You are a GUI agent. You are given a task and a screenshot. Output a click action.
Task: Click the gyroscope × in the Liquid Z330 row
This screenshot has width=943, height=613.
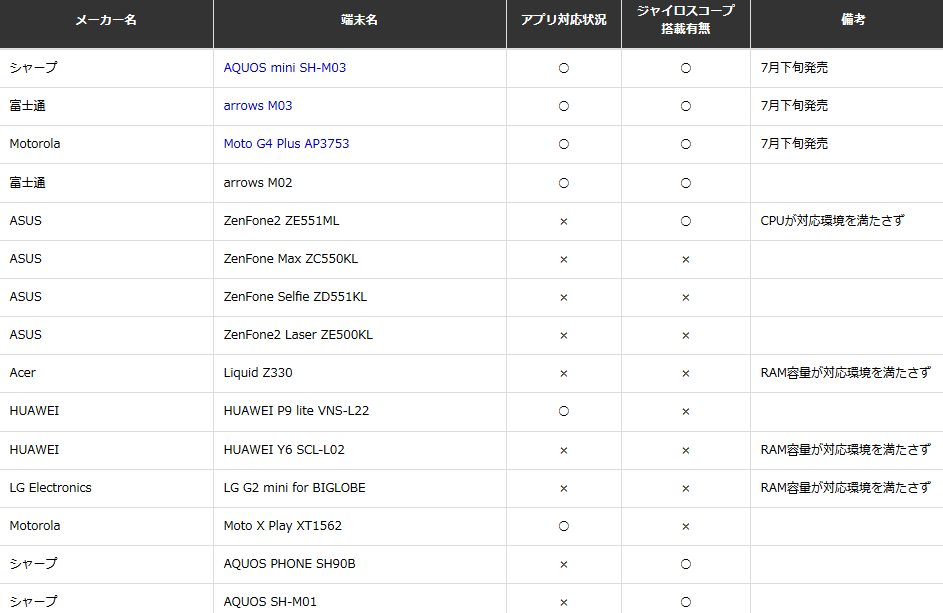[686, 374]
